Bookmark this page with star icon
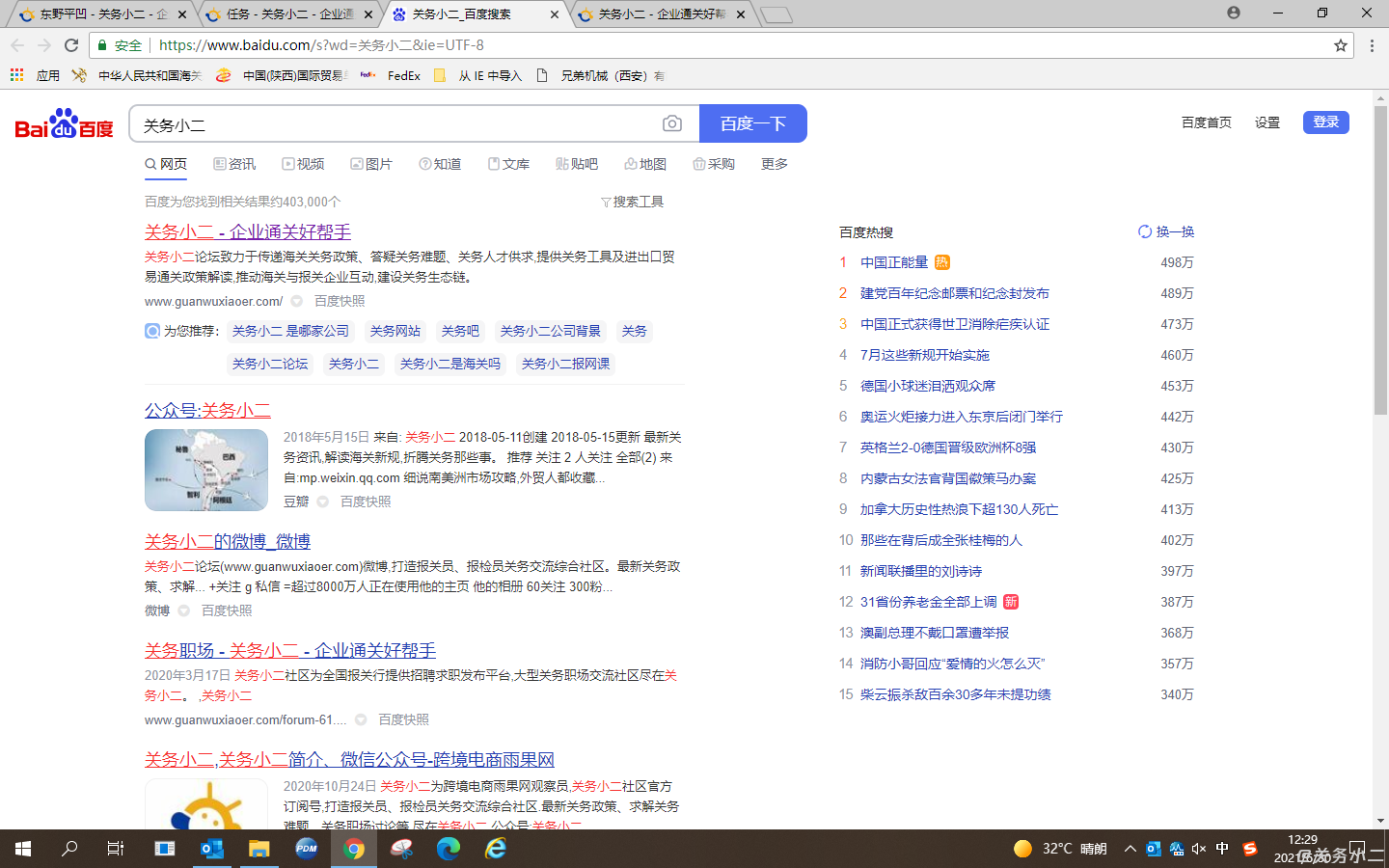Viewport: 1389px width, 868px height. pyautogui.click(x=1340, y=45)
